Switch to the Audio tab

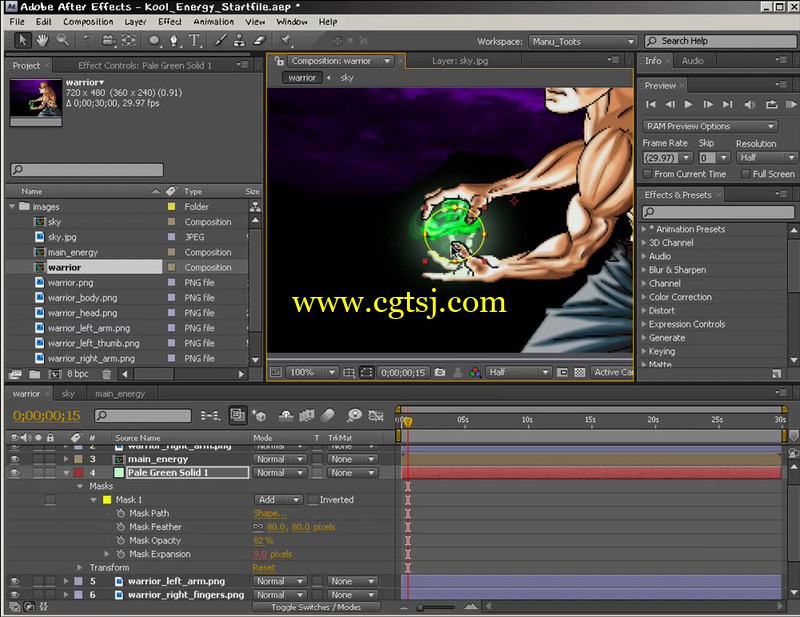tap(692, 61)
